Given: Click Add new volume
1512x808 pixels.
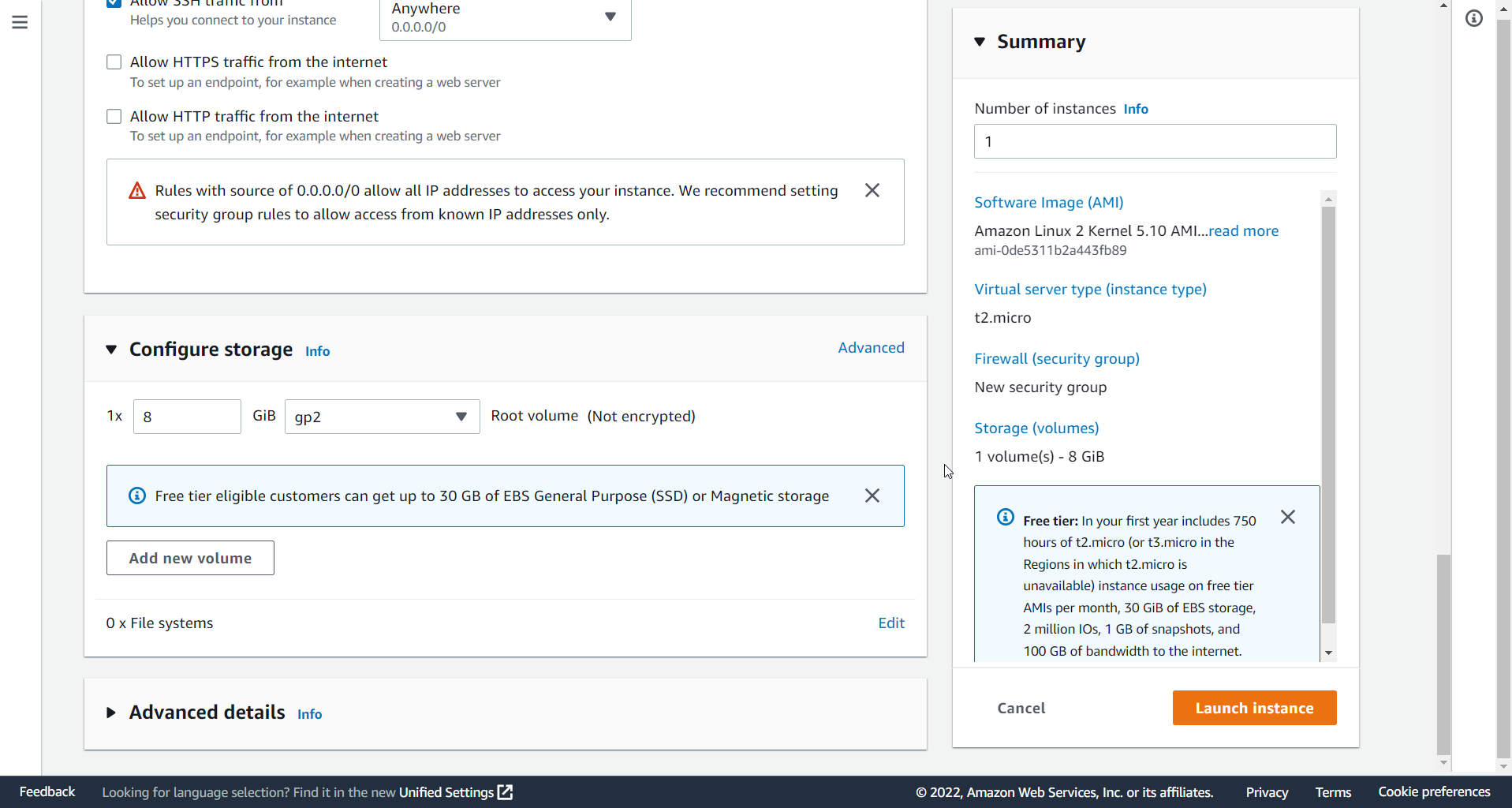Looking at the screenshot, I should [x=189, y=557].
